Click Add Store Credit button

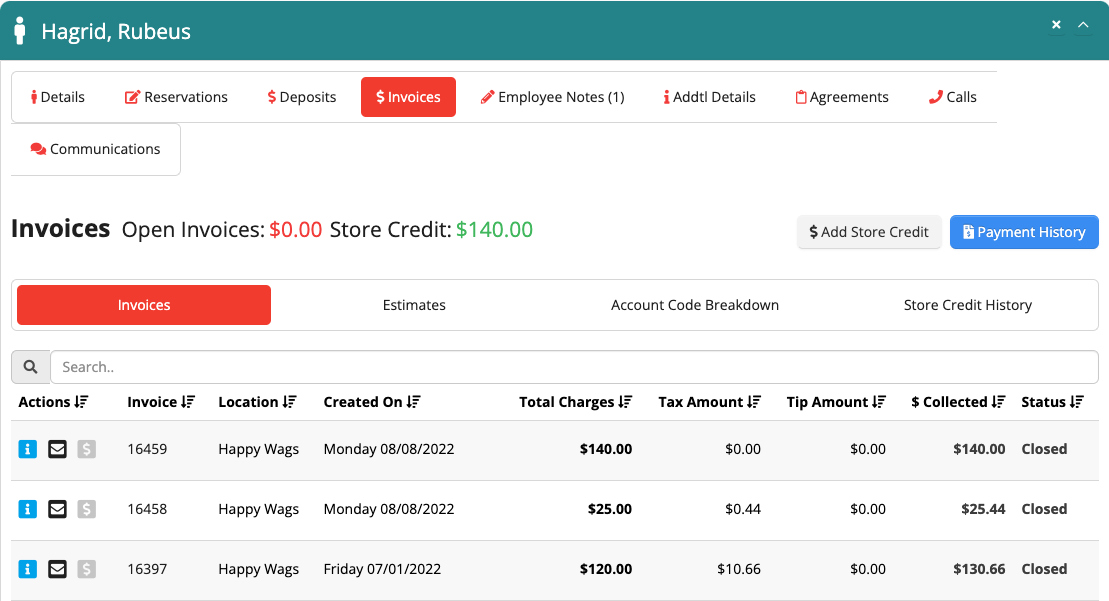[869, 232]
